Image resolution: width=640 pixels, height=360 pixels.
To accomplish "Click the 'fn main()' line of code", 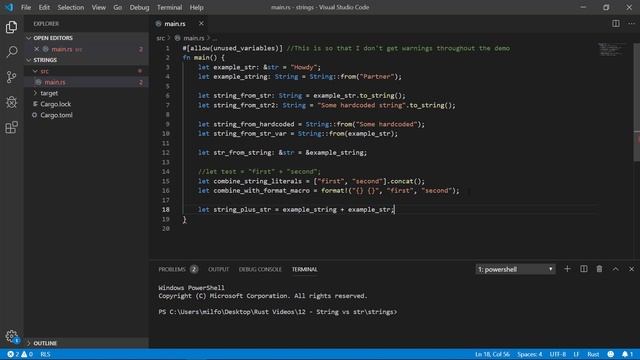I will (203, 58).
